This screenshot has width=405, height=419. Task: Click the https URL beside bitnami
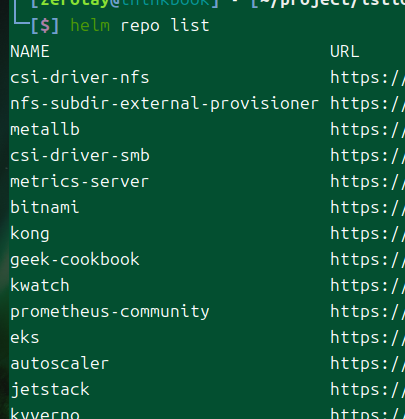[367, 208]
